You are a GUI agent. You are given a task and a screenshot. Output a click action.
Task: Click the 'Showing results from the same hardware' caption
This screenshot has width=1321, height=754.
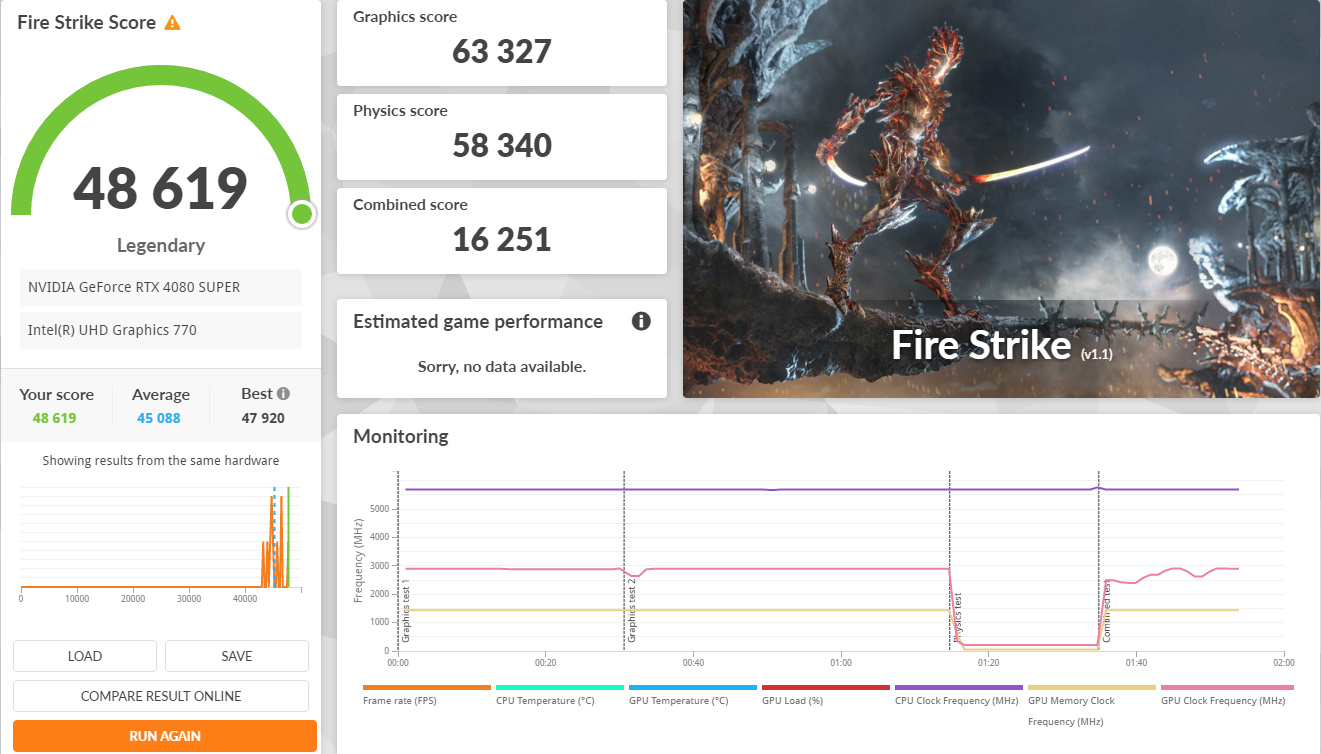pyautogui.click(x=161, y=461)
